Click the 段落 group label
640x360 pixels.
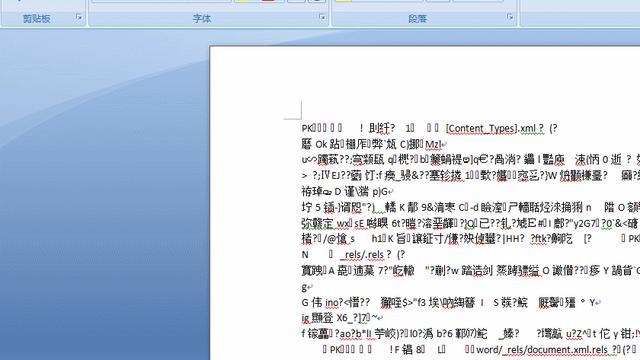tap(417, 19)
